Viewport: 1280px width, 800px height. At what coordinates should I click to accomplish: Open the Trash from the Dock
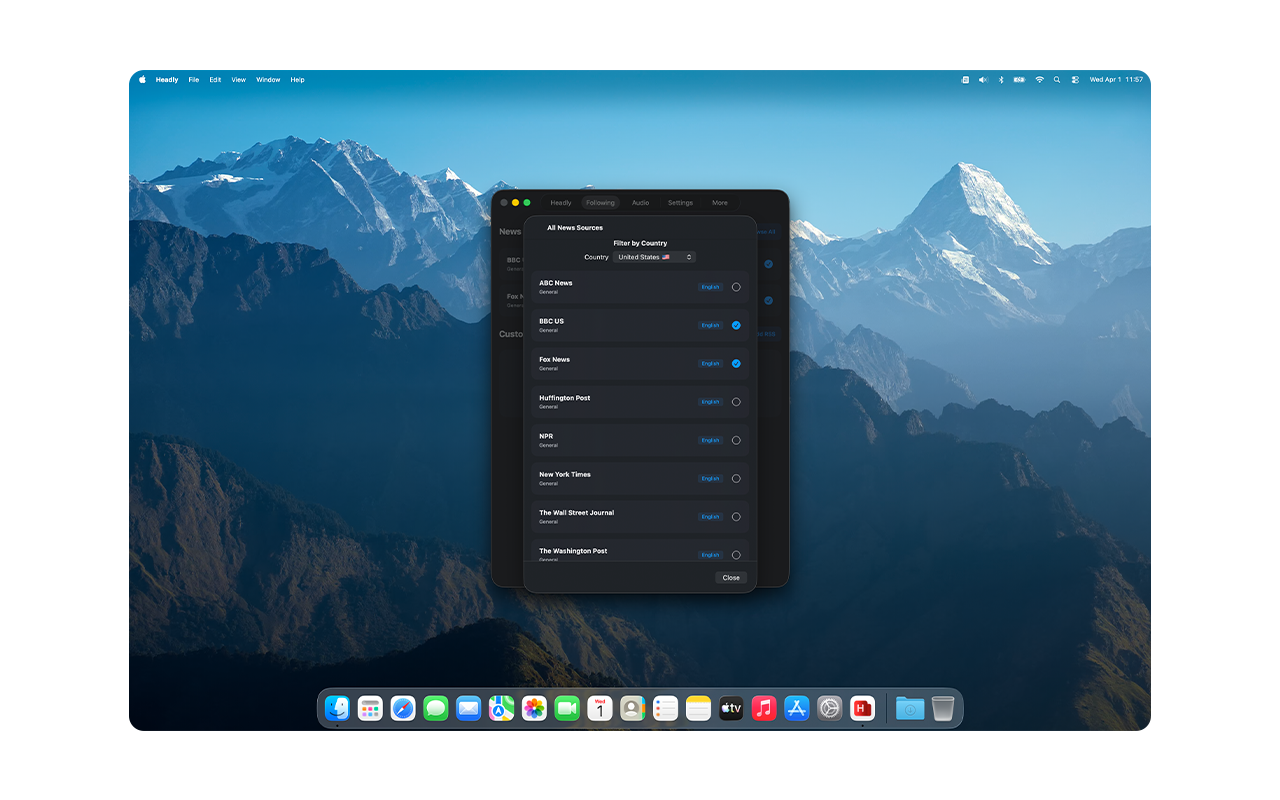pos(943,709)
